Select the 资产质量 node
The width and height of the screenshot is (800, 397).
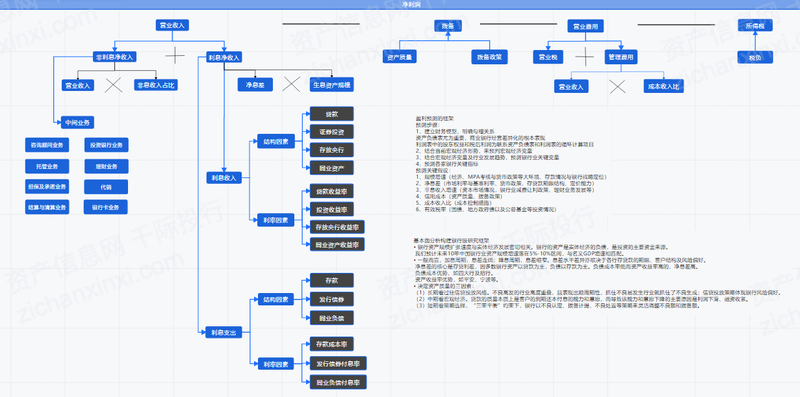[x=399, y=57]
